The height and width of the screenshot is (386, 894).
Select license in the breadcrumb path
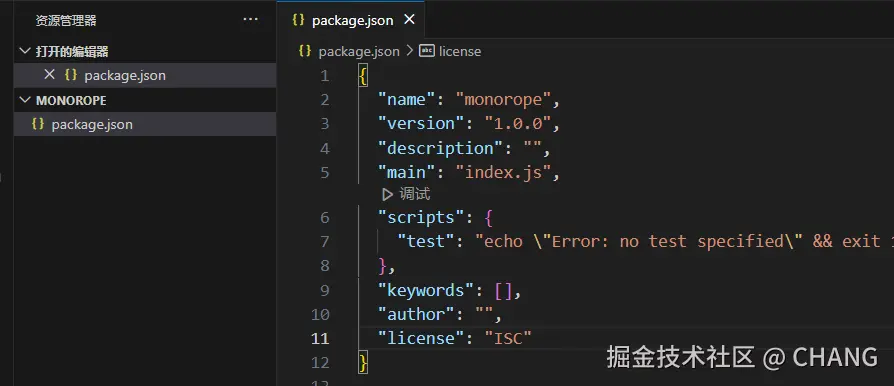tap(460, 51)
